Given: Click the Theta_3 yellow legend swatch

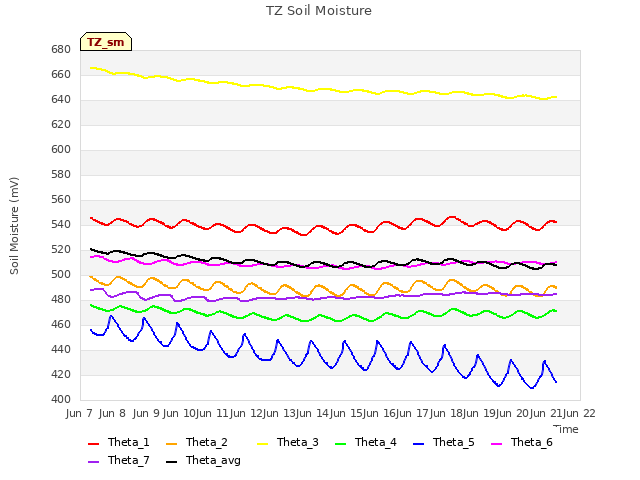Looking at the screenshot, I should click(x=262, y=443).
